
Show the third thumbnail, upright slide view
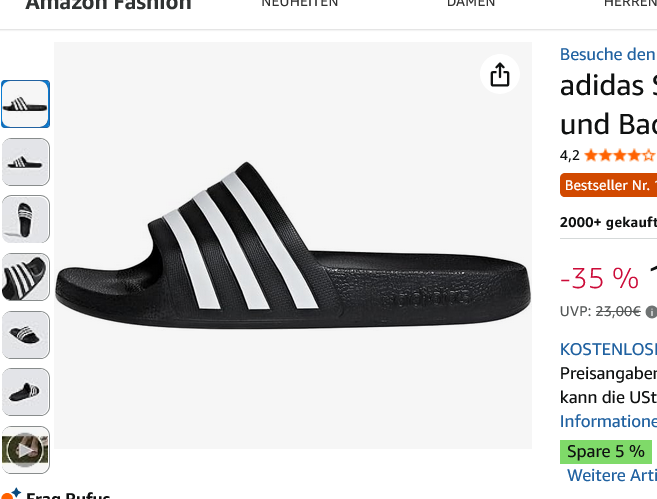click(26, 219)
